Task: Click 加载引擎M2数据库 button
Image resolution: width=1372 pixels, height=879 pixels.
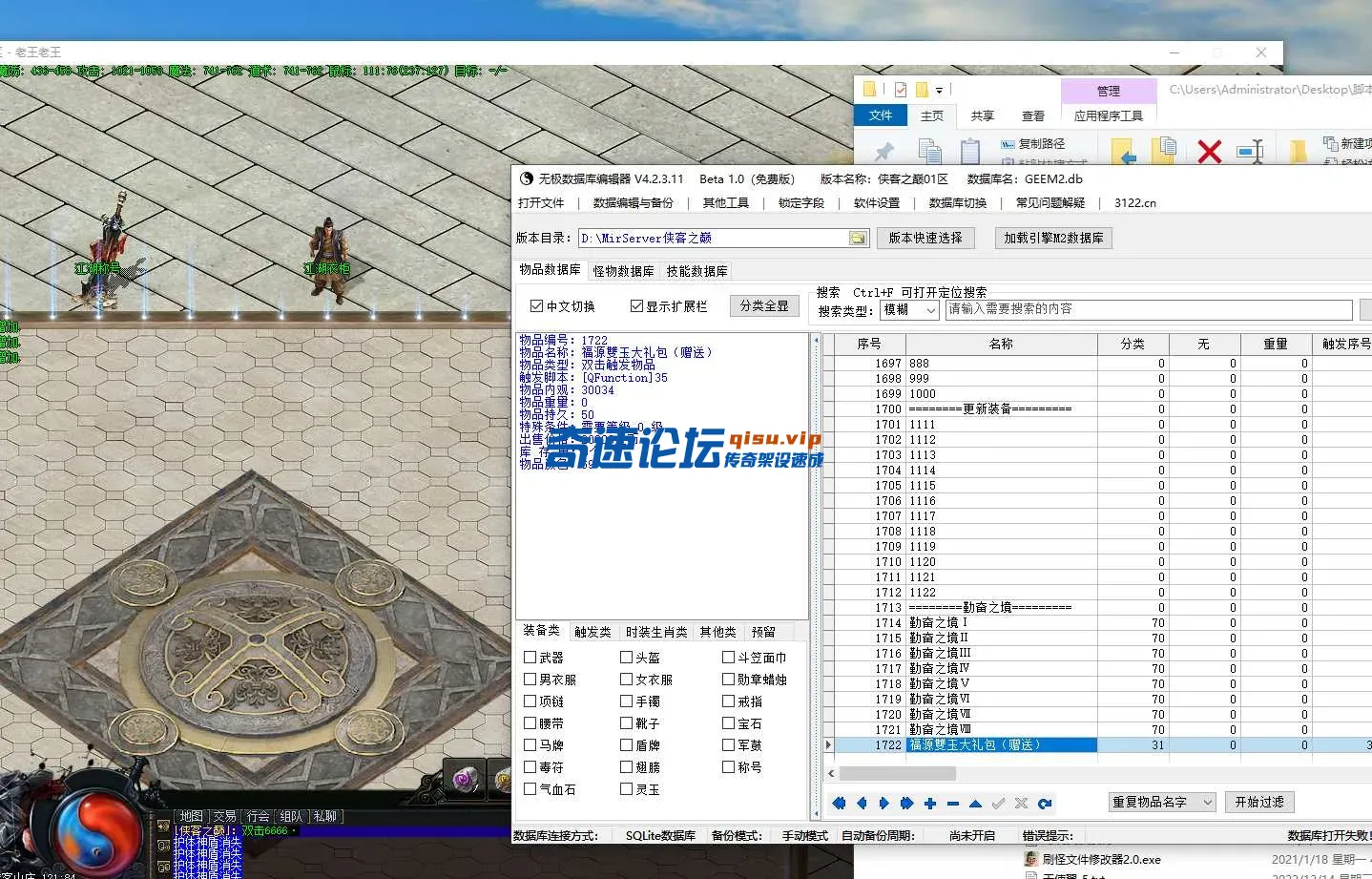Action: 1053,239
